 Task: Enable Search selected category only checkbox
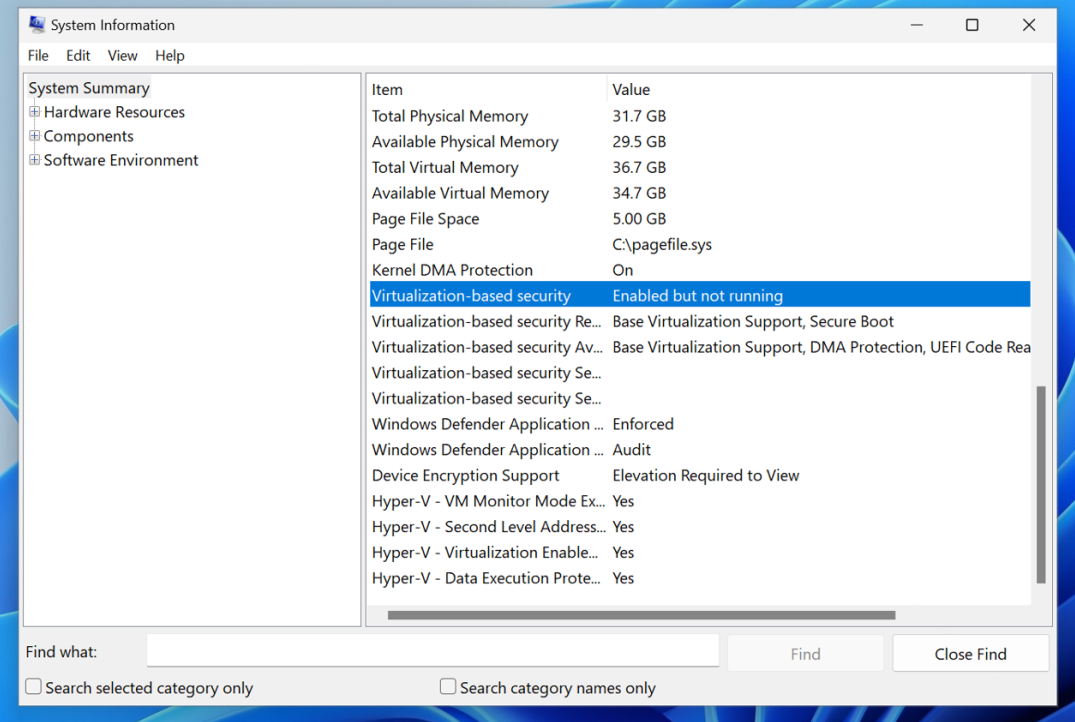tap(34, 687)
